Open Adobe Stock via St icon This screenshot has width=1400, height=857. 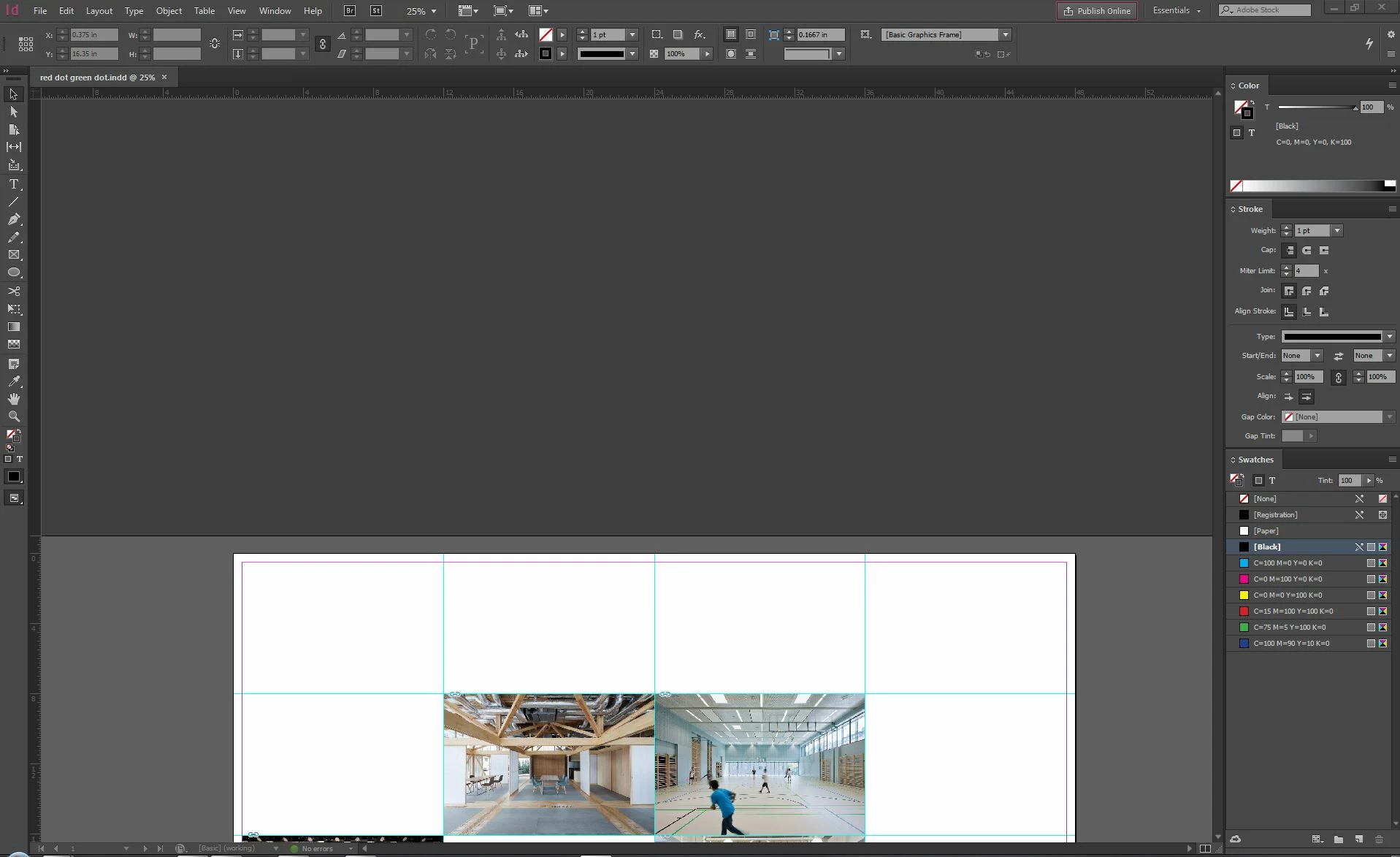376,11
